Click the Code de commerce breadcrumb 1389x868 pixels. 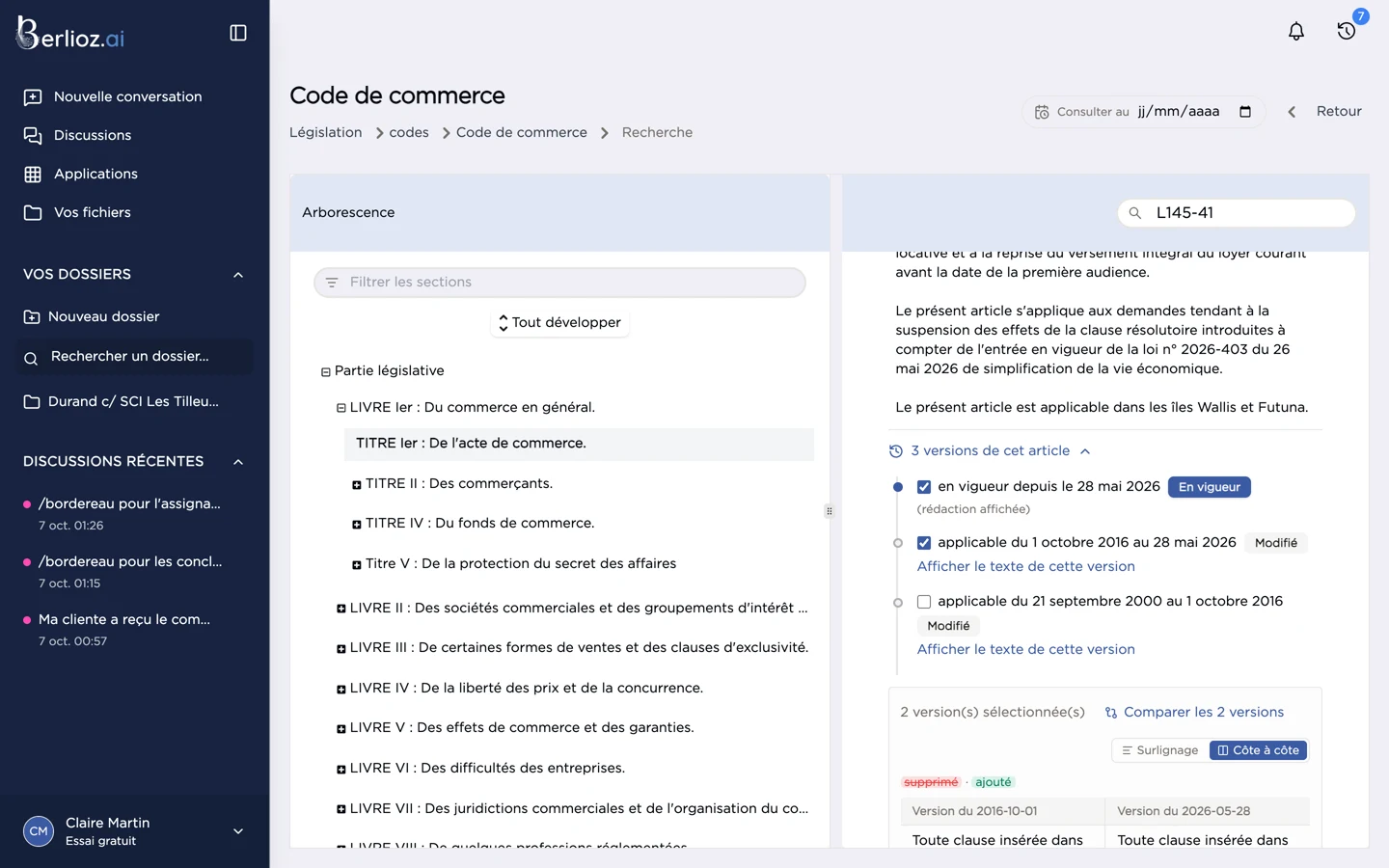coord(522,132)
